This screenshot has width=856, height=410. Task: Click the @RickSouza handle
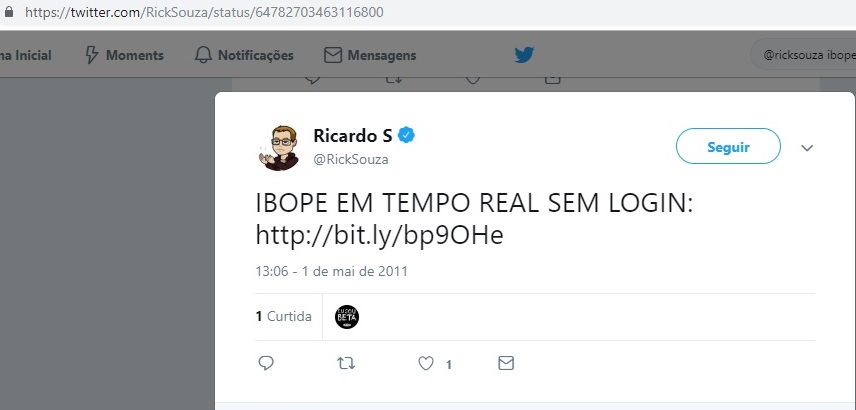[350, 160]
